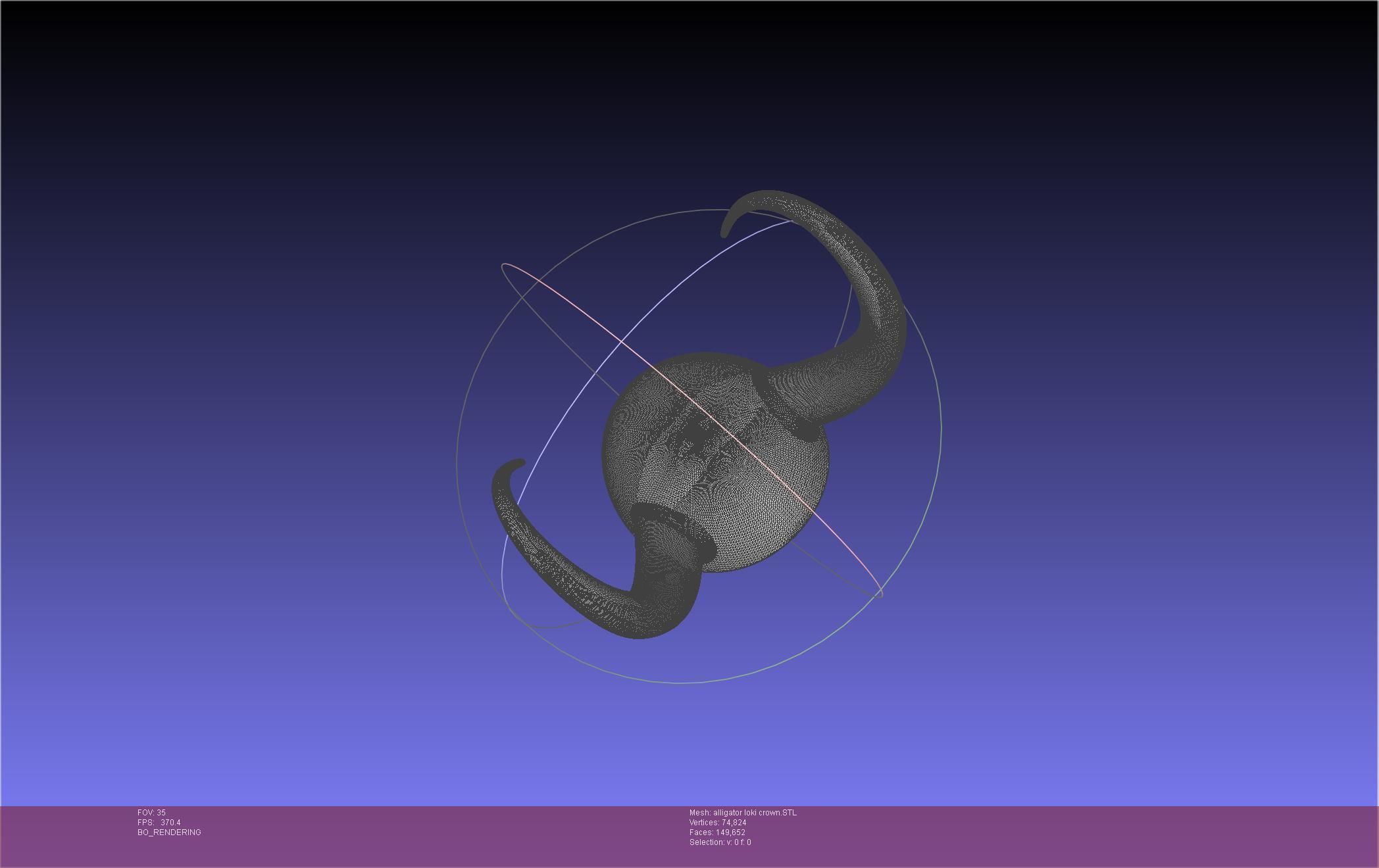
Task: Click the FOV: 35 readout
Action: 151,813
